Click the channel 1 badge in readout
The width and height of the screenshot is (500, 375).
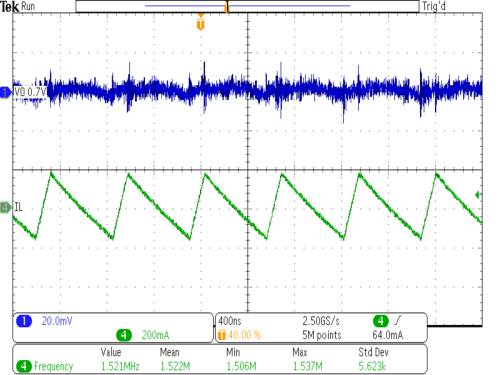click(24, 321)
